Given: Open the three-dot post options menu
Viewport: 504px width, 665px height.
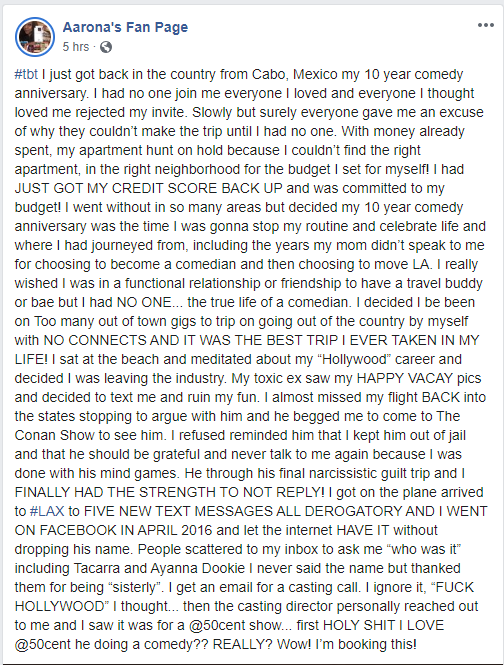Looking at the screenshot, I should [485, 25].
